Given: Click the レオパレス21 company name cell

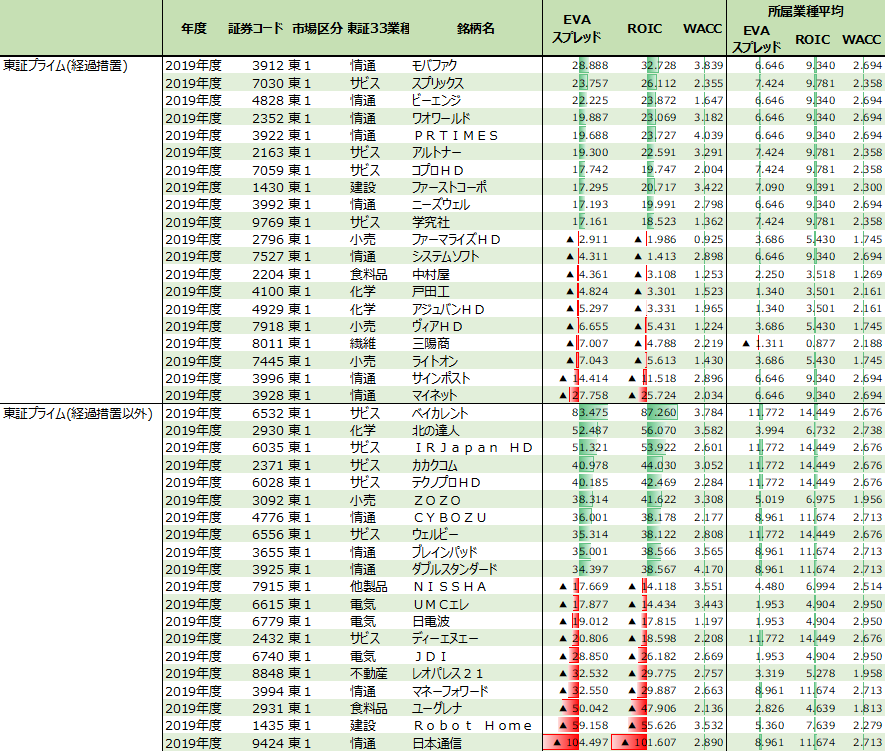Looking at the screenshot, I should (450, 673).
